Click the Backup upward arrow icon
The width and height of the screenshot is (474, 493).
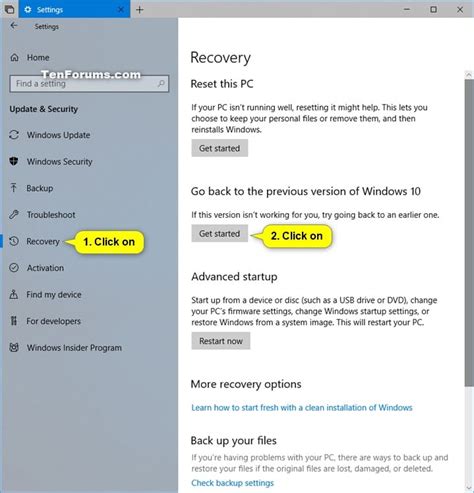(x=14, y=188)
